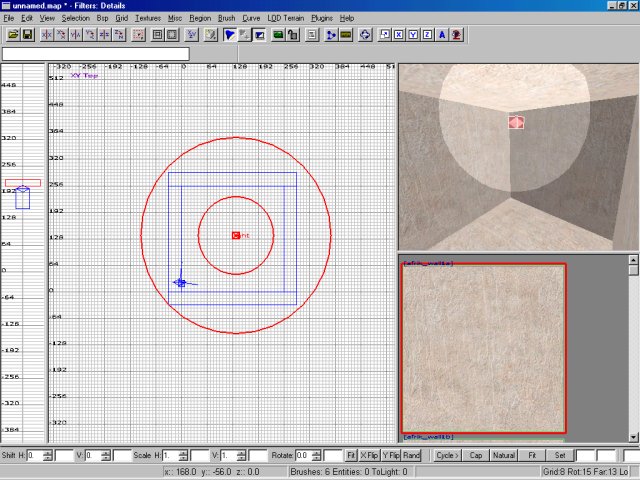This screenshot has width=640, height=480.
Task: Toggle the Y axis toolbar button
Action: [412, 34]
